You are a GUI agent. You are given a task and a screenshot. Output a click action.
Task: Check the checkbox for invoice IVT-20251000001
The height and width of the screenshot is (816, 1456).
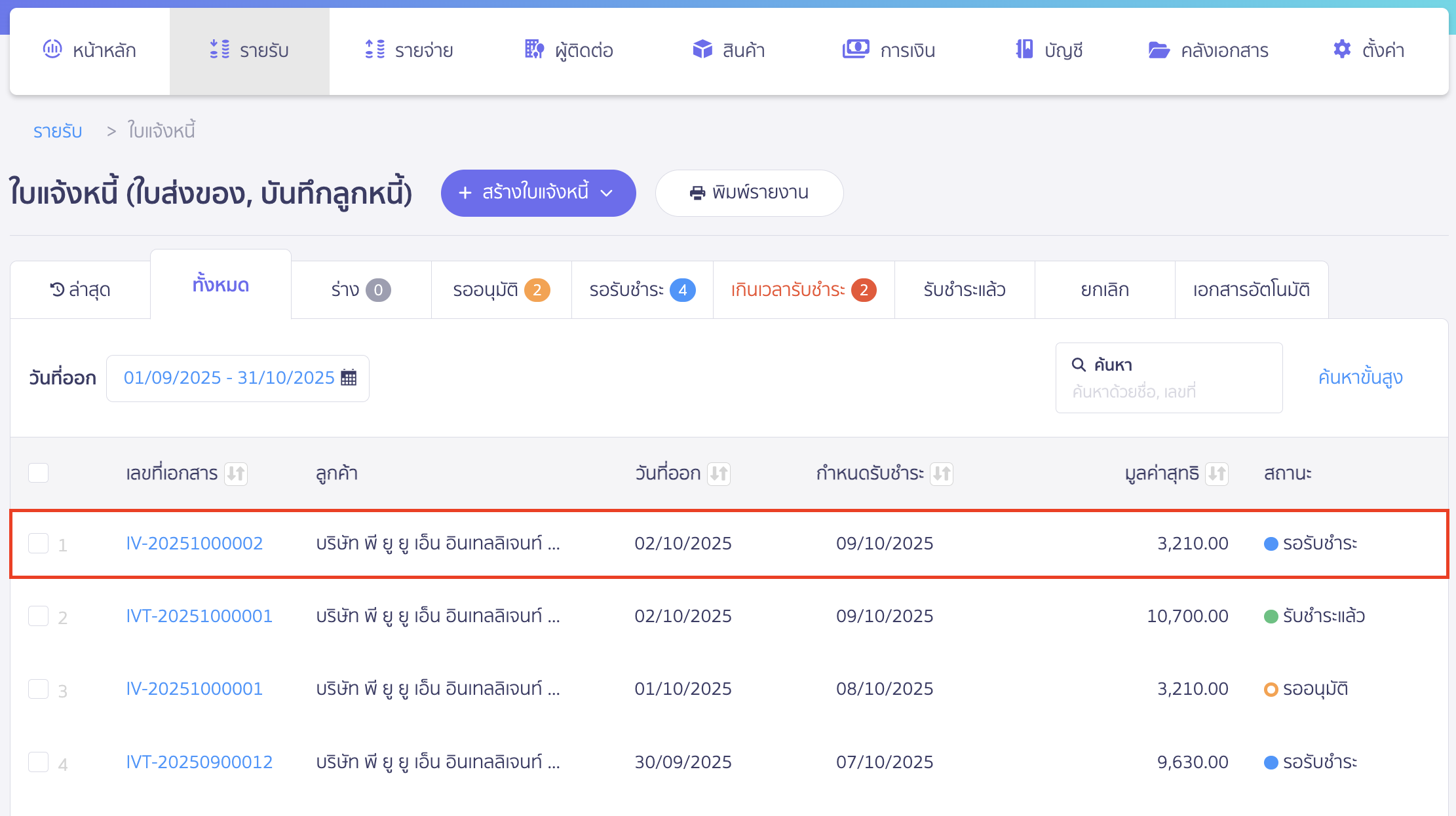[38, 616]
